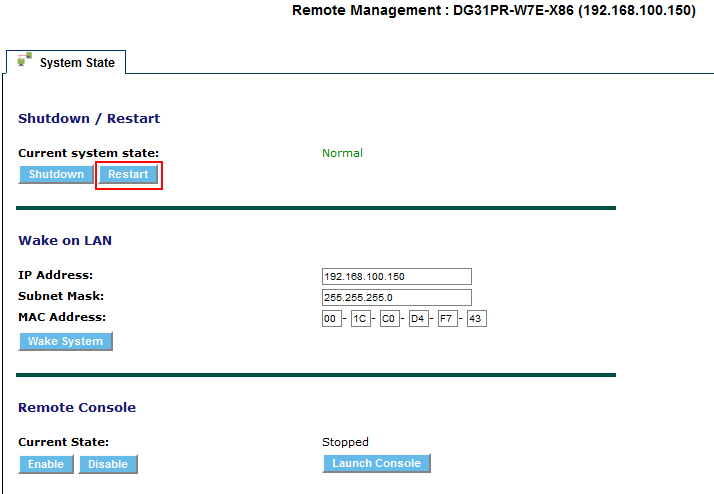Click the Remote Management page title
Screen dimensions: 714x494
coord(493,11)
